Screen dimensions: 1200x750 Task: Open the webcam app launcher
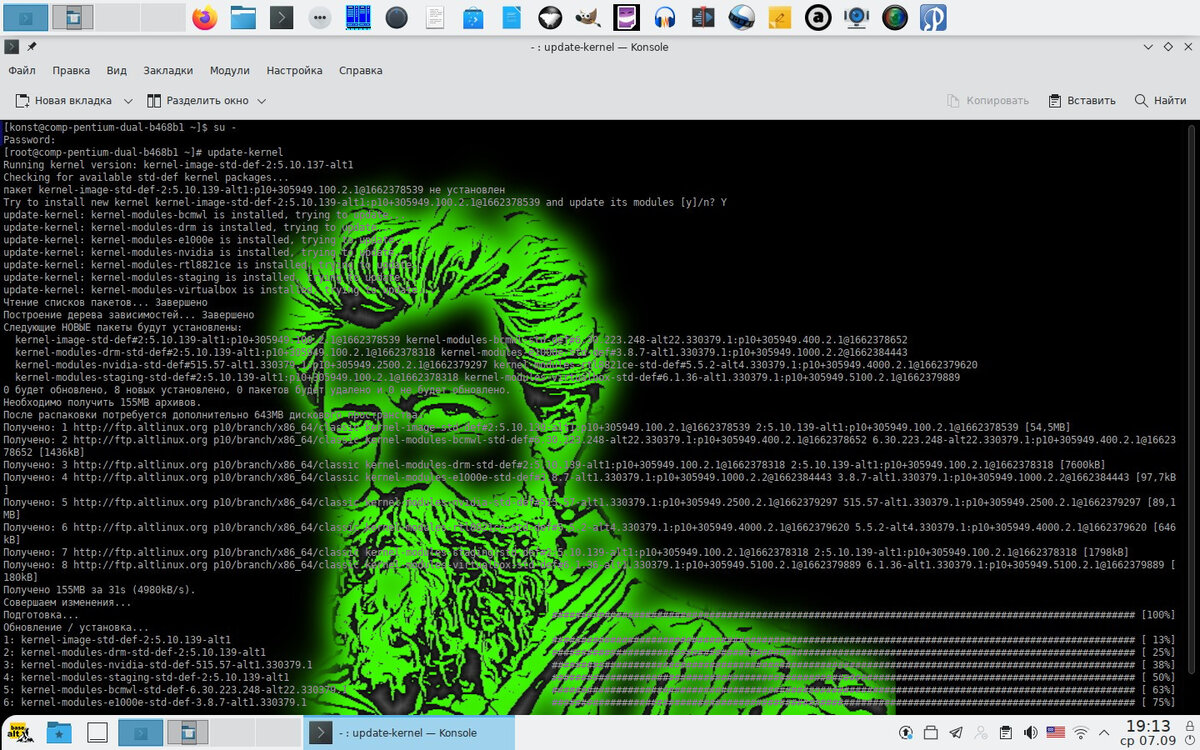(857, 17)
